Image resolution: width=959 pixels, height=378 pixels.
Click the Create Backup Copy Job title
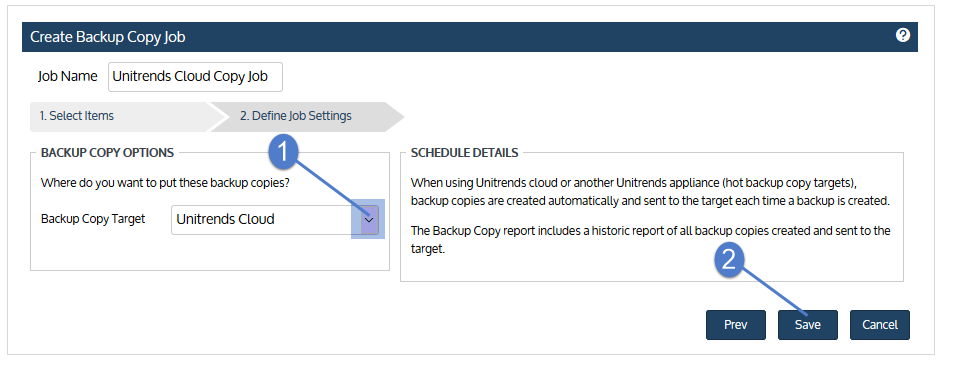tap(108, 37)
